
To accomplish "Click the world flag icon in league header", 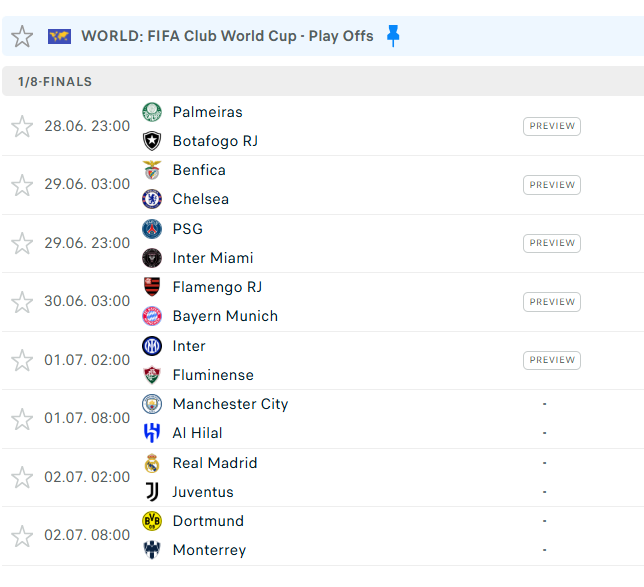I will click(x=60, y=36).
